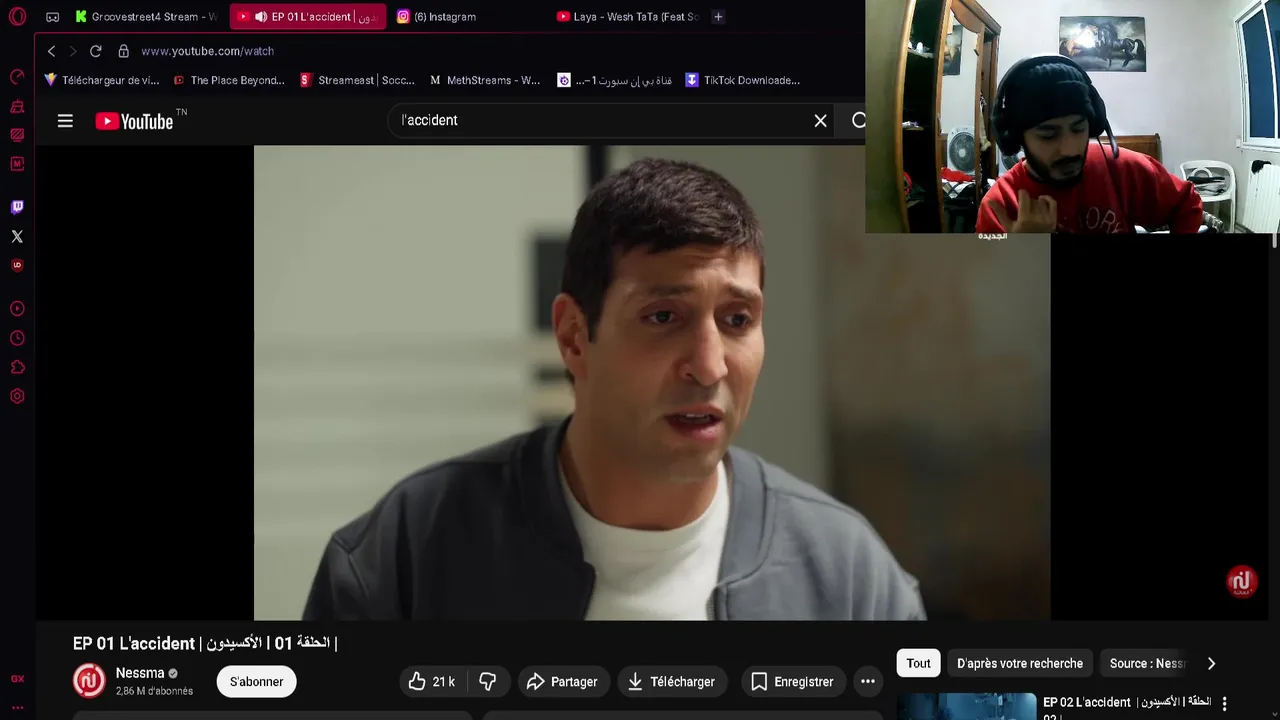The width and height of the screenshot is (1280, 720).
Task: Open GX Cleaner broom icon in sidebar
Action: [17, 106]
